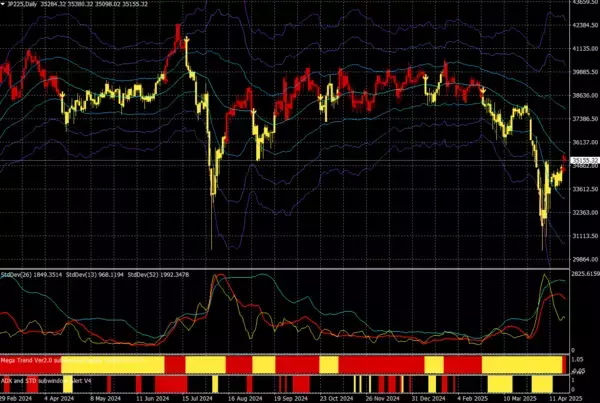This screenshot has width=600, height=403.
Task: Click the 32363.00 price axis label
Action: click(584, 212)
